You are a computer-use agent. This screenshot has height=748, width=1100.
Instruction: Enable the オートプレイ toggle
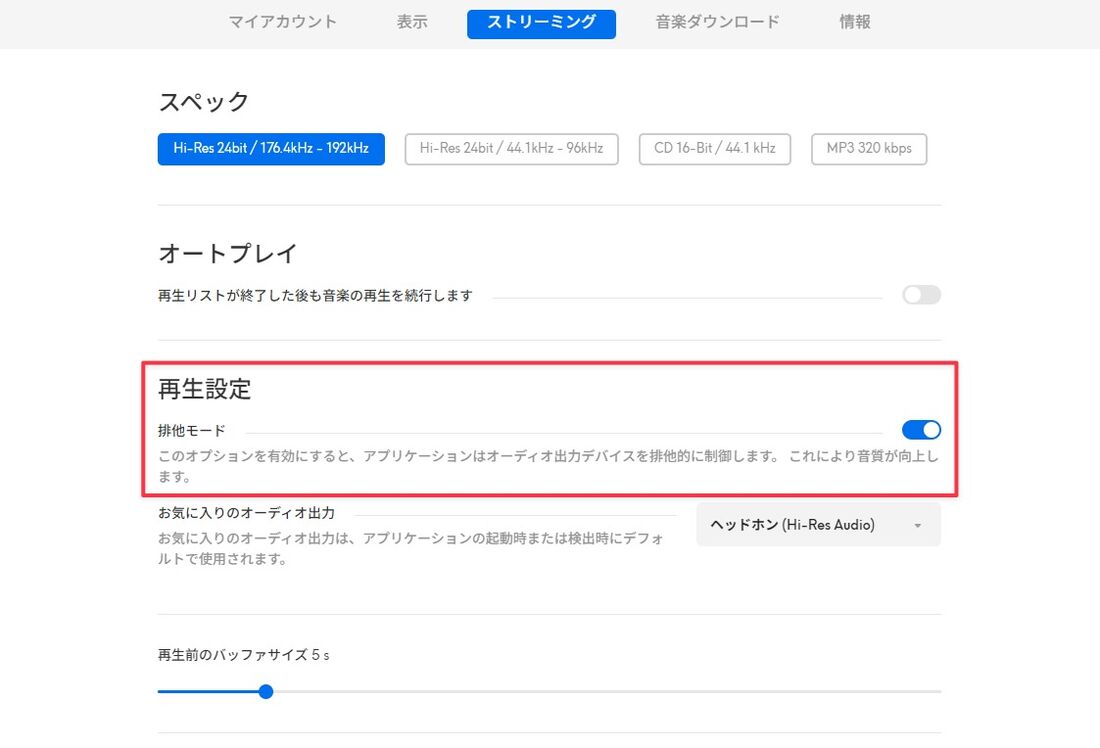tap(920, 294)
